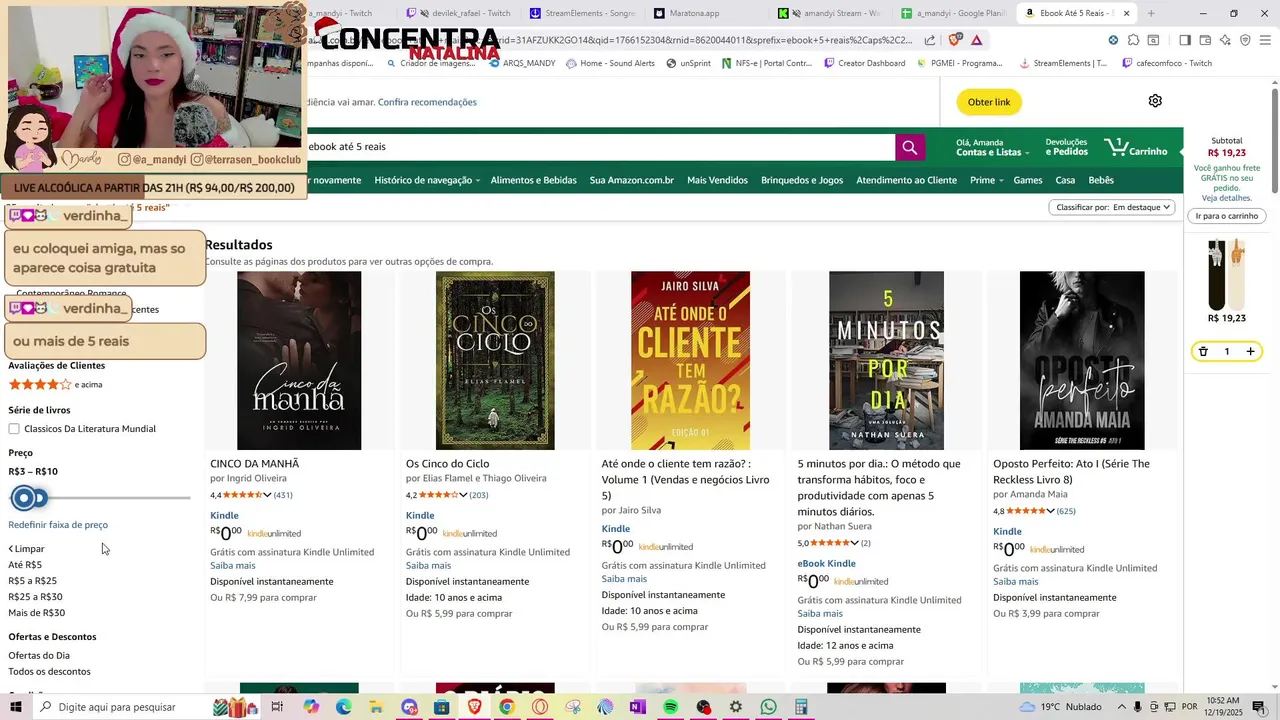The height and width of the screenshot is (720, 1280).
Task: Expand the Histórico de navegação dropdown
Action: click(427, 180)
